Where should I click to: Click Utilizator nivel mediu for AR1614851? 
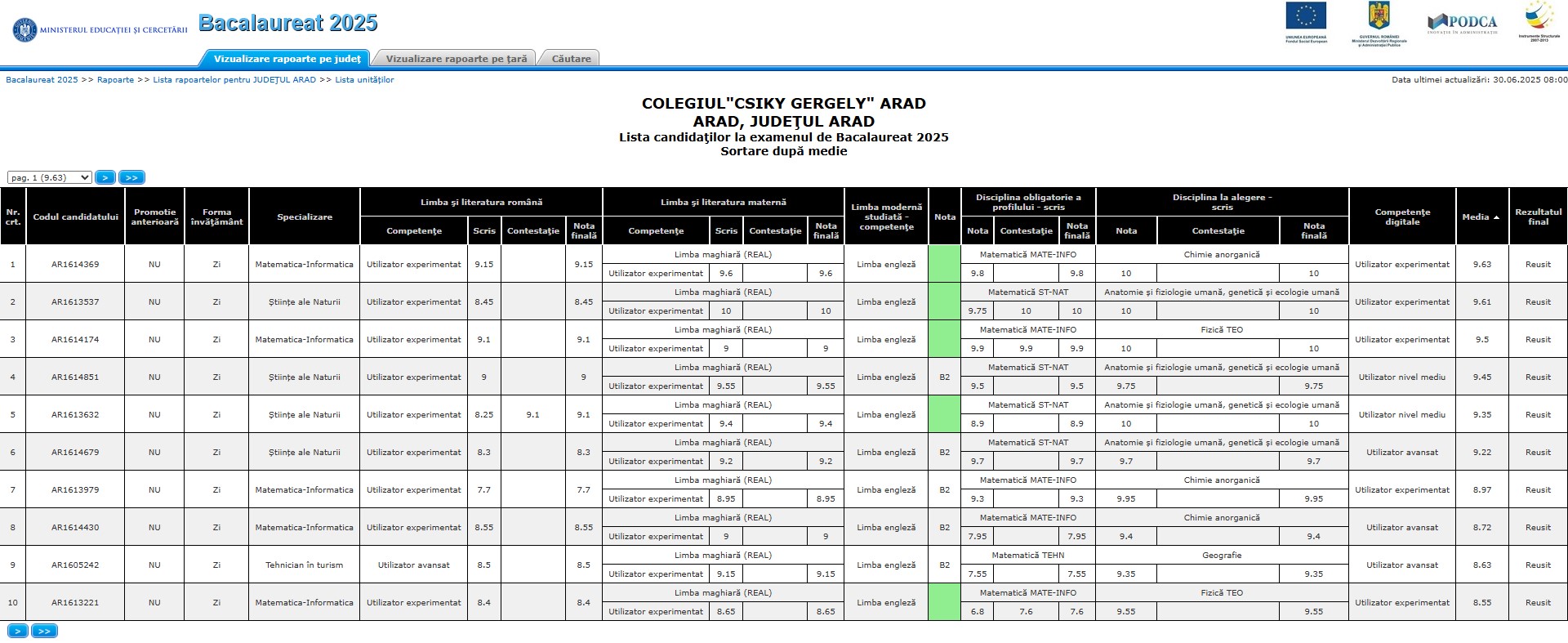point(1401,377)
